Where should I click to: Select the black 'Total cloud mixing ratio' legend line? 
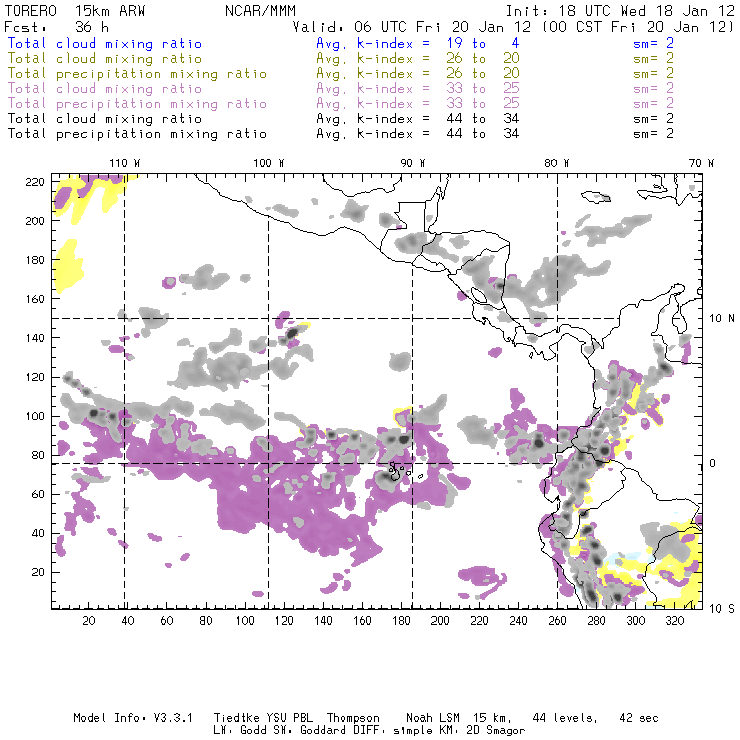105,119
